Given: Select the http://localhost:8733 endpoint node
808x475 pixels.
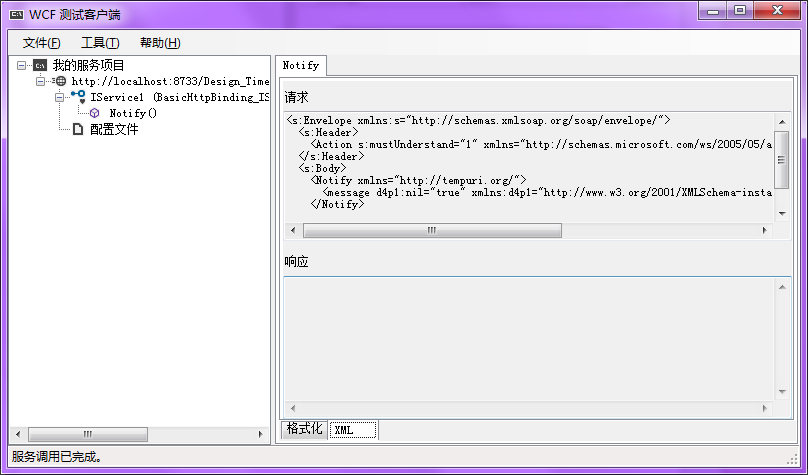Looking at the screenshot, I should pyautogui.click(x=170, y=81).
